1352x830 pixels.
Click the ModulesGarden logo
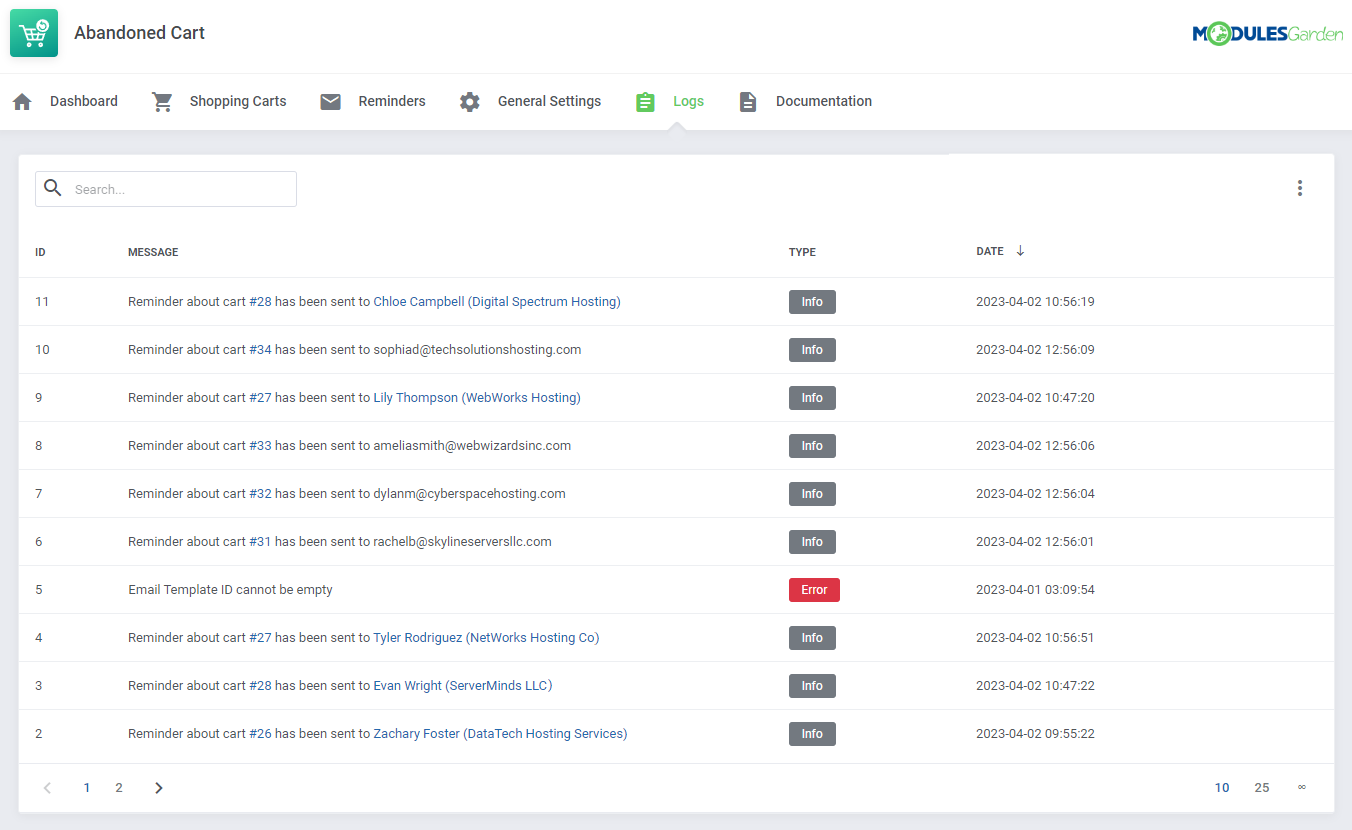[1268, 32]
